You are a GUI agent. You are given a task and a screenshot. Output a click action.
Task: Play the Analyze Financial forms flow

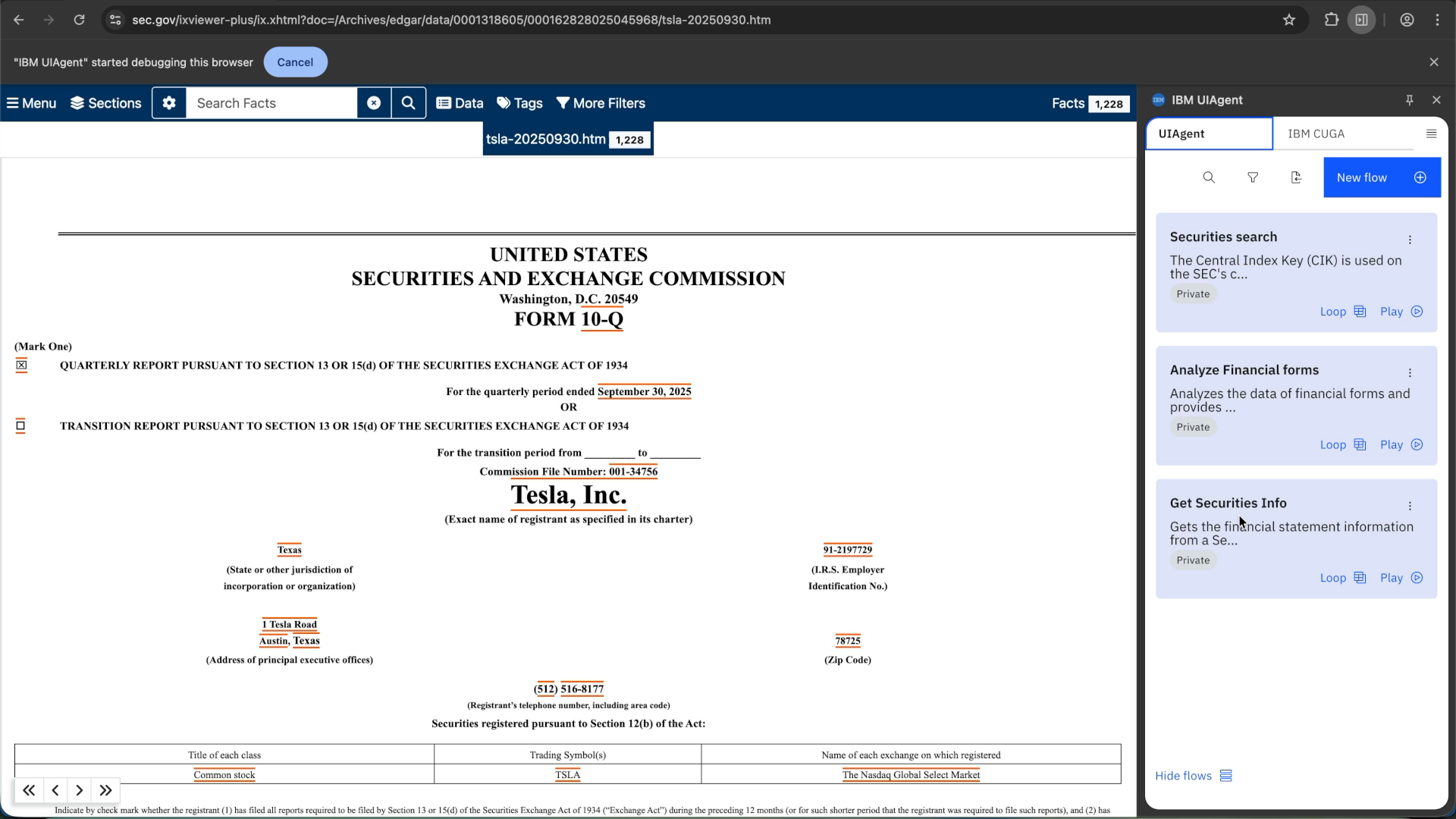coord(1401,444)
